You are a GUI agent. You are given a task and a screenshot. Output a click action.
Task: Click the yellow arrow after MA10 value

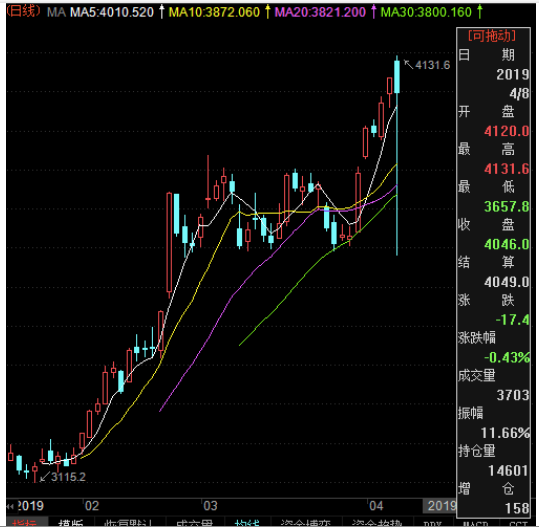(x=267, y=12)
